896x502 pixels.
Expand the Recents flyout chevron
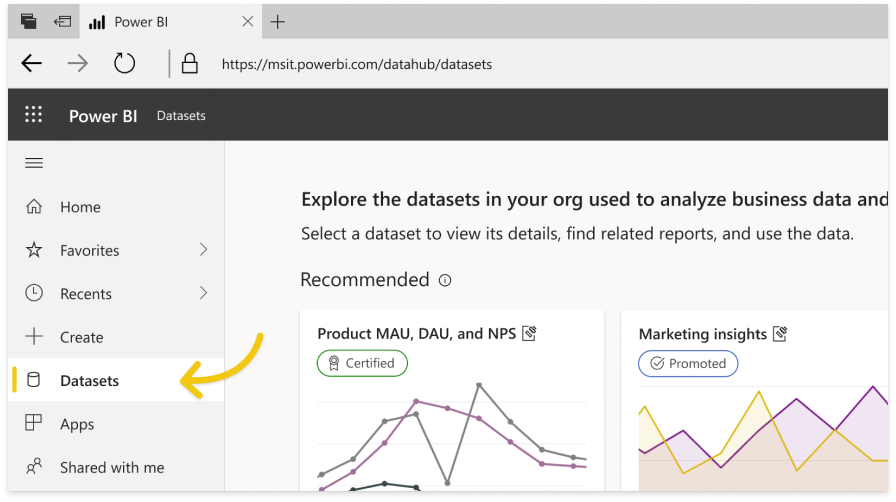coord(203,293)
